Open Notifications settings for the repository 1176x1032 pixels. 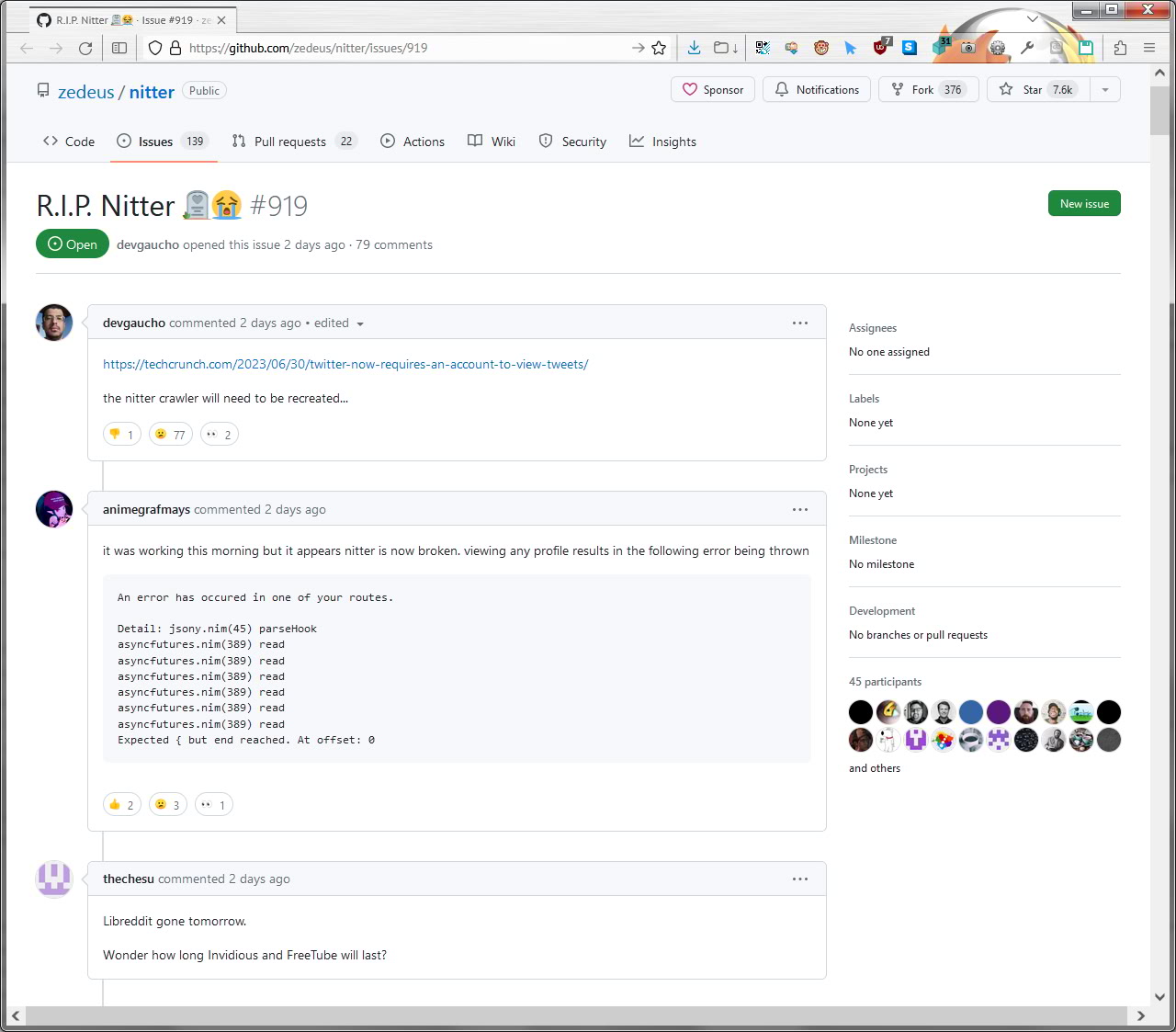pos(817,89)
